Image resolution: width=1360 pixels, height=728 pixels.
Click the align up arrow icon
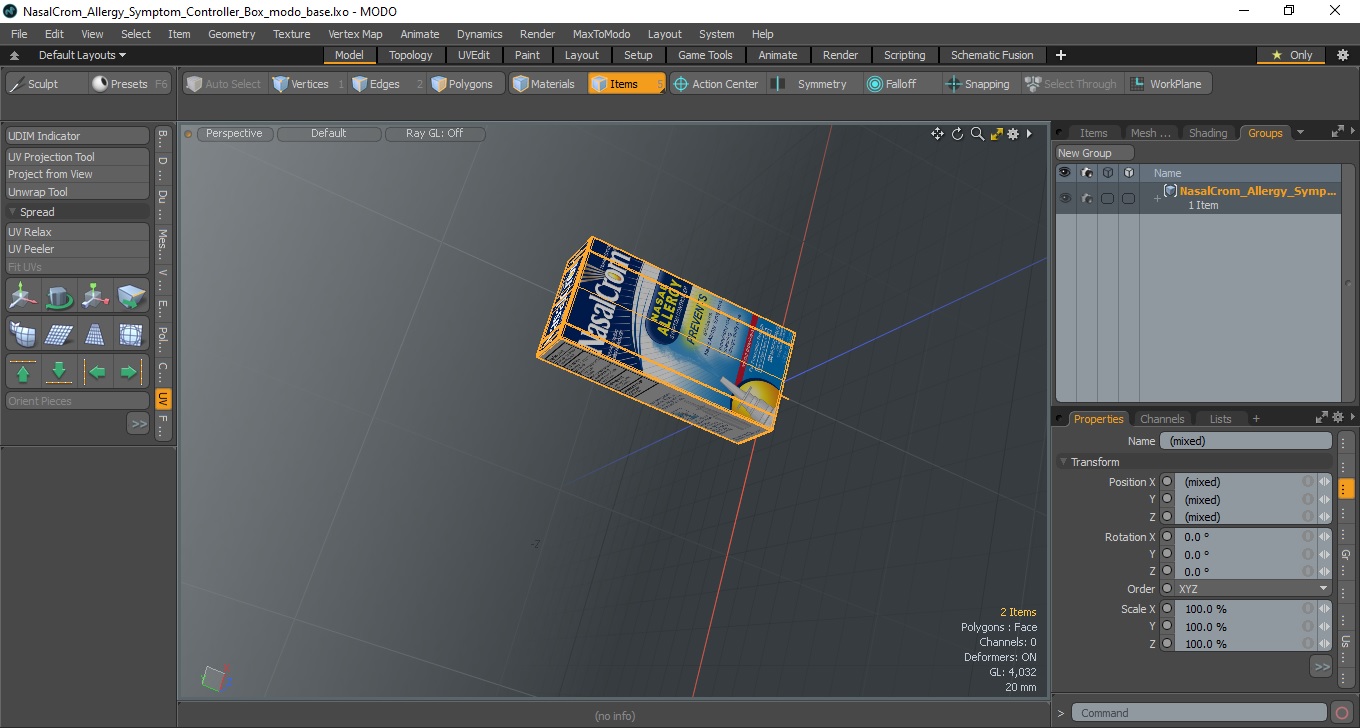click(x=23, y=372)
